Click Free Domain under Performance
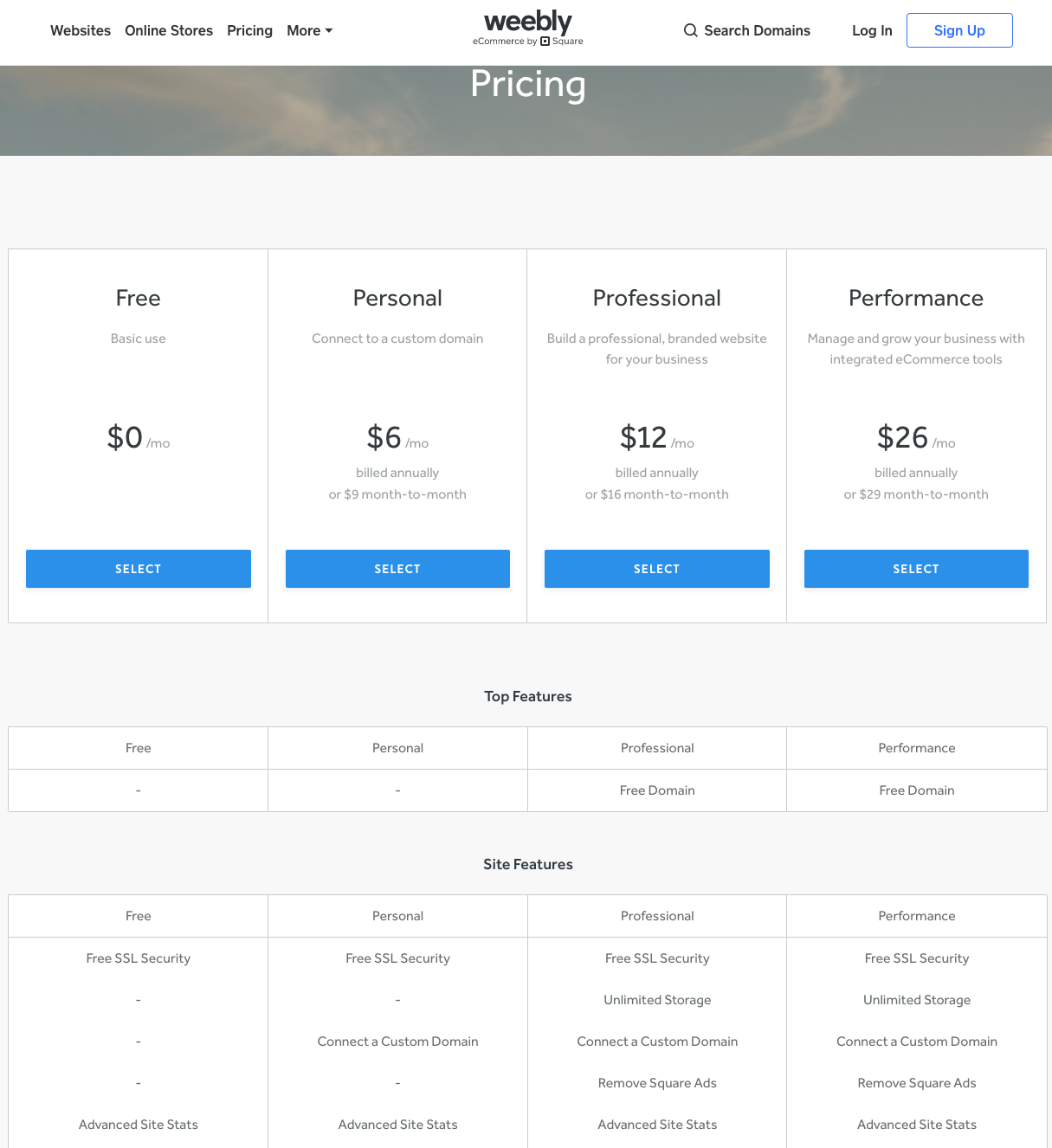Screen dimensions: 1052x1148 point(916,790)
